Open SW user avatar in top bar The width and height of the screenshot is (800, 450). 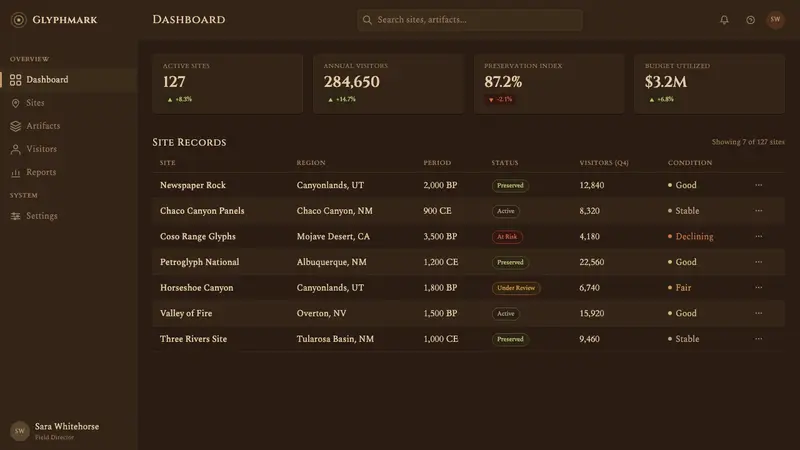point(775,20)
